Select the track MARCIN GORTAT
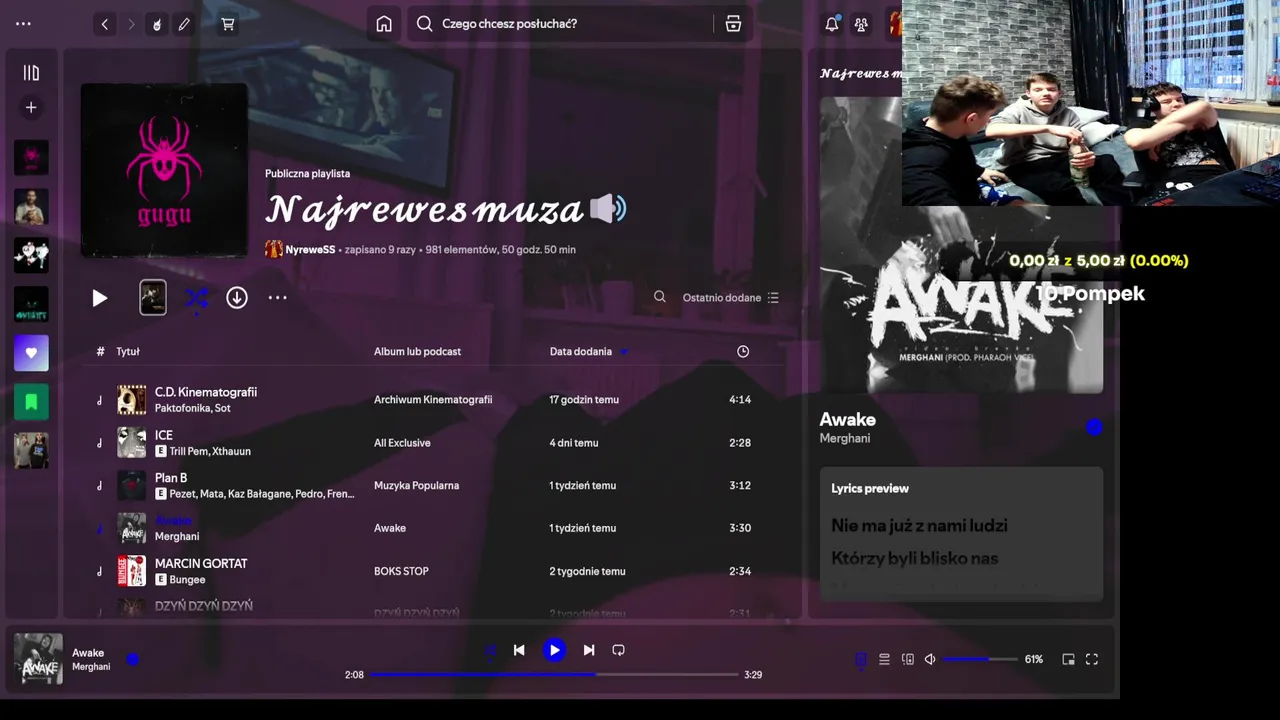The image size is (1280, 720). pyautogui.click(x=201, y=564)
